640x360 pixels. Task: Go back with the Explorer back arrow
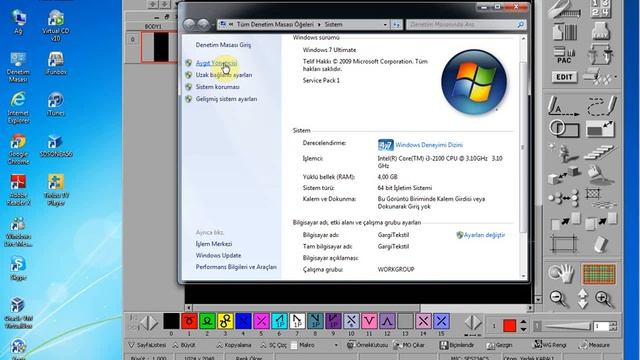pyautogui.click(x=189, y=24)
